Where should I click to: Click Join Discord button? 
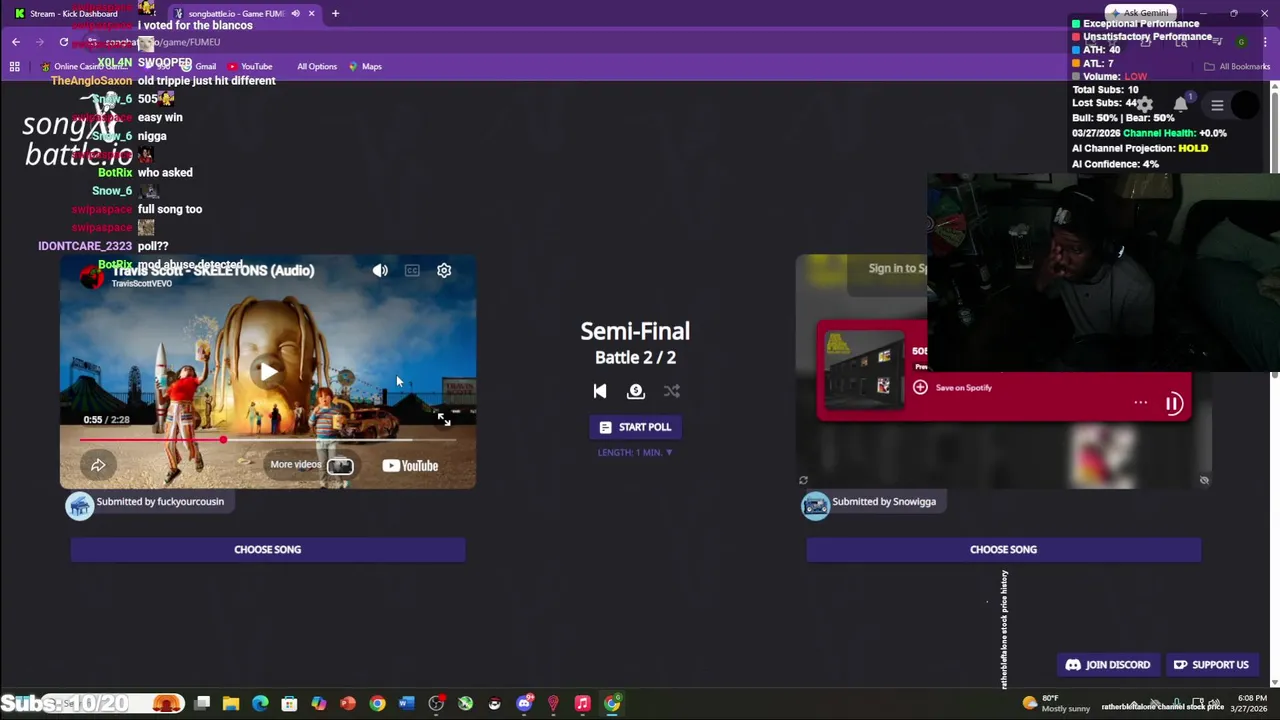click(1108, 665)
